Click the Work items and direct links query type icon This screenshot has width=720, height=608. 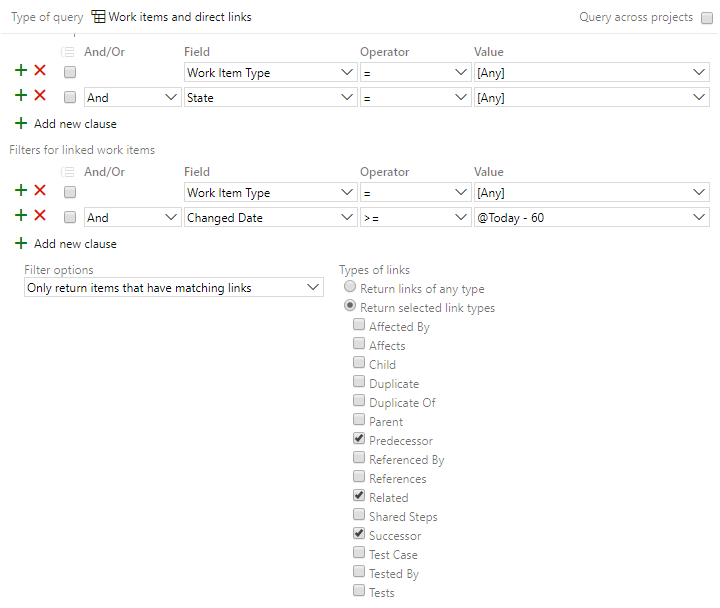(98, 17)
